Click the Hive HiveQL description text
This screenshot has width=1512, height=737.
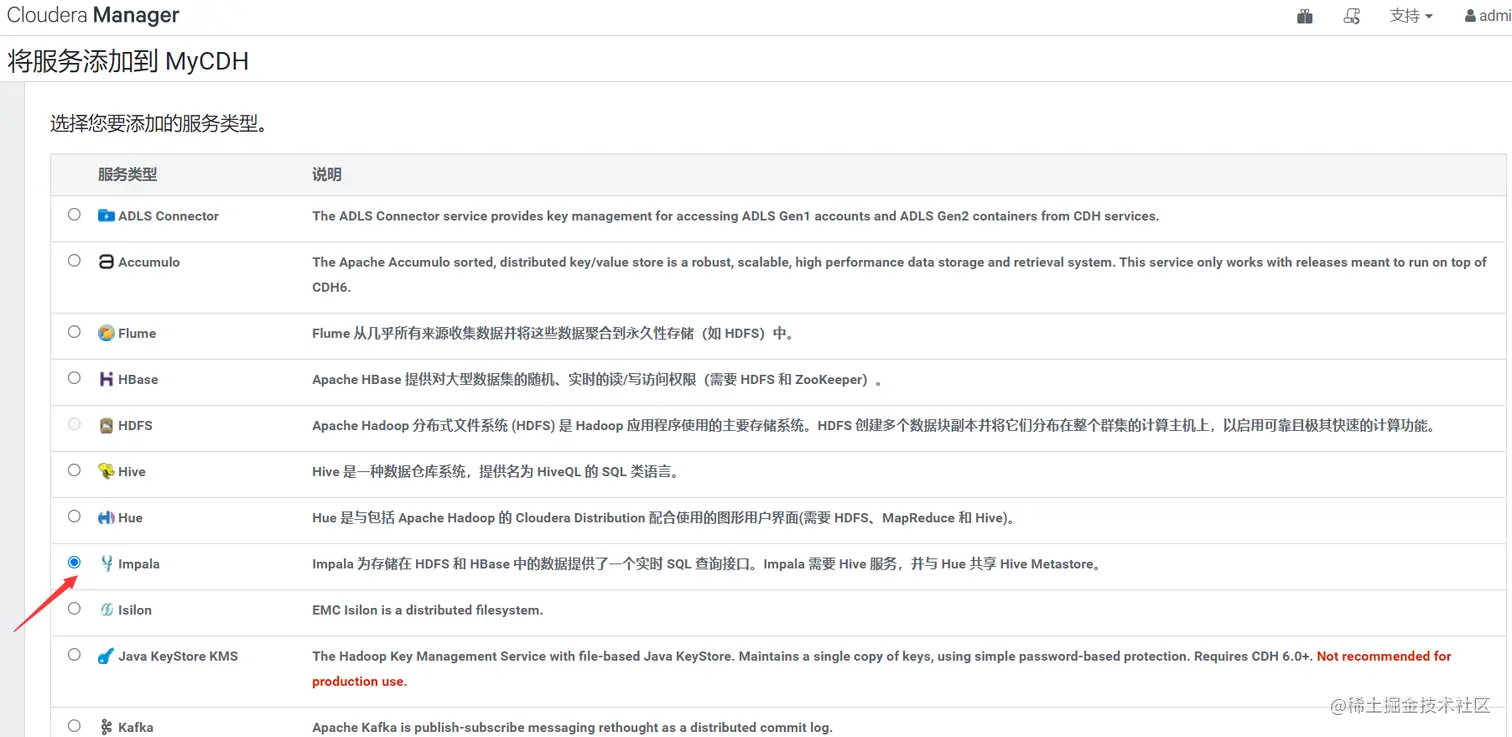[496, 471]
